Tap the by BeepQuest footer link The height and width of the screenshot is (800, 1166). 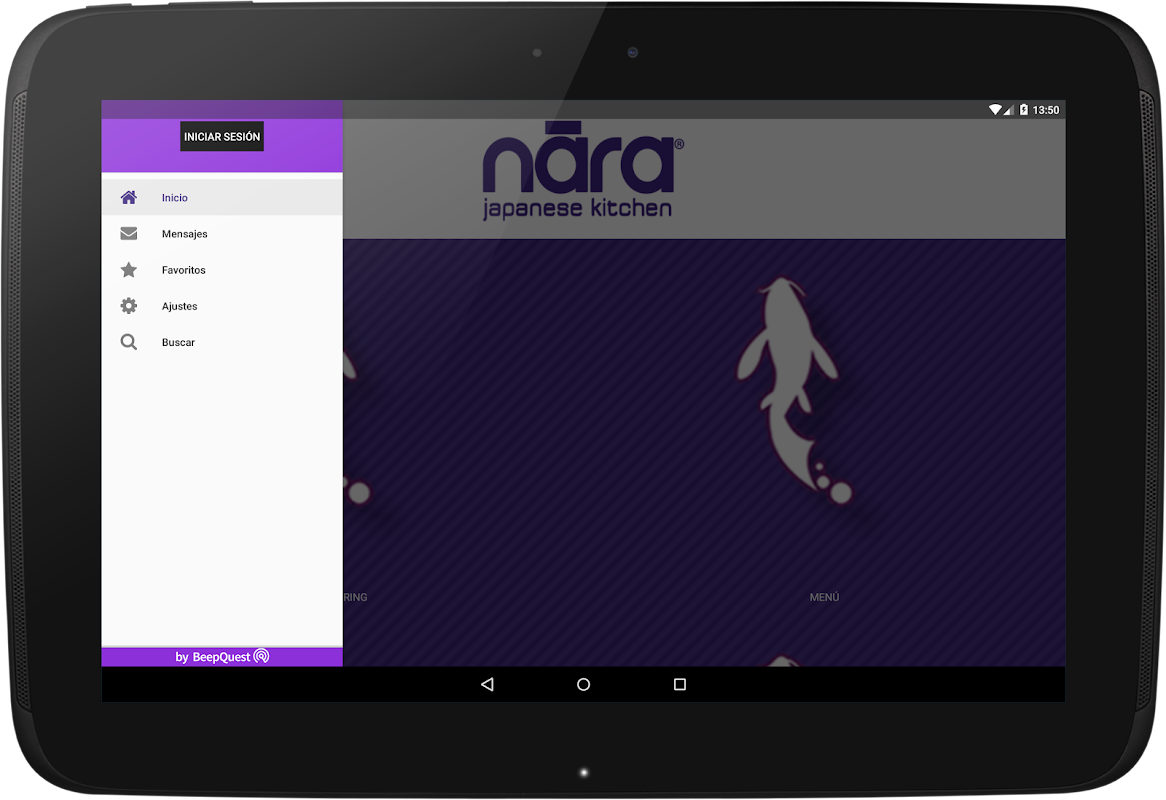(x=222, y=657)
